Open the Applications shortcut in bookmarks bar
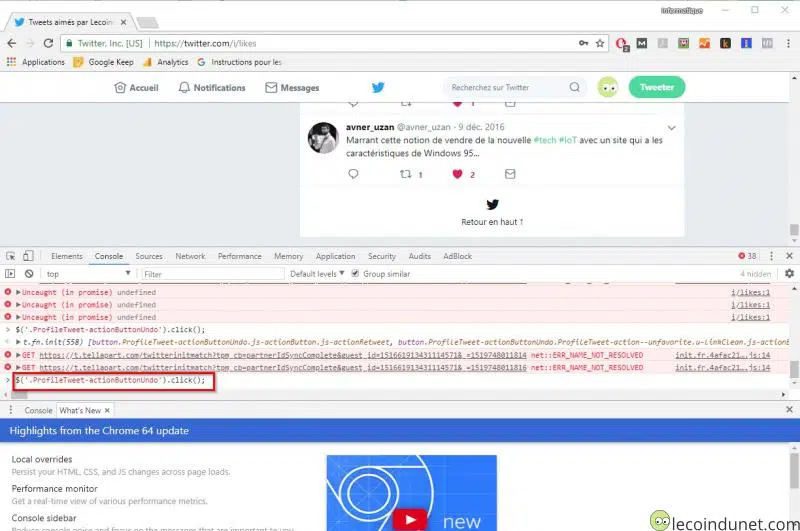 tap(36, 62)
